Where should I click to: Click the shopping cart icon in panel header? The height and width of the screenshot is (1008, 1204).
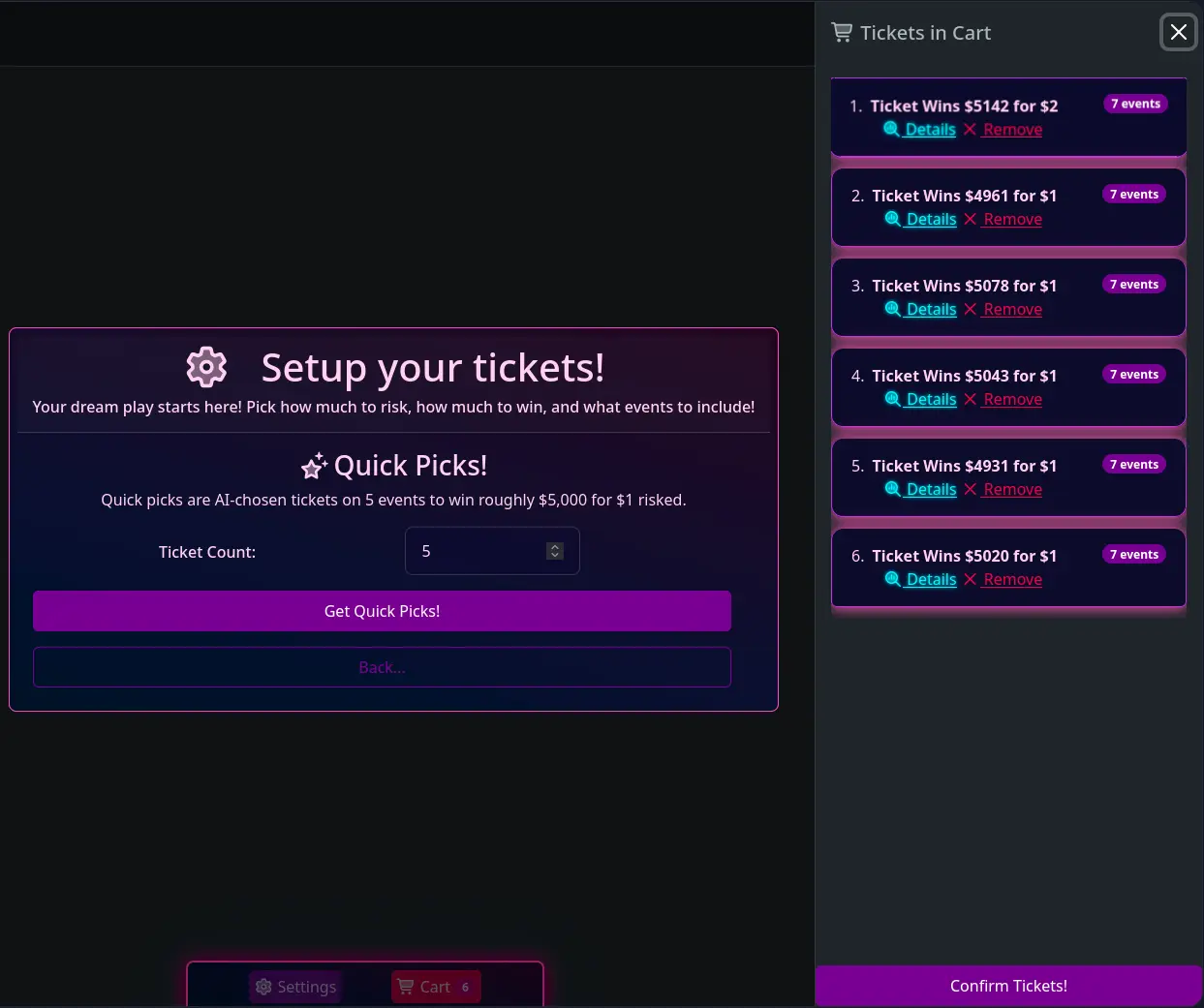coord(842,33)
